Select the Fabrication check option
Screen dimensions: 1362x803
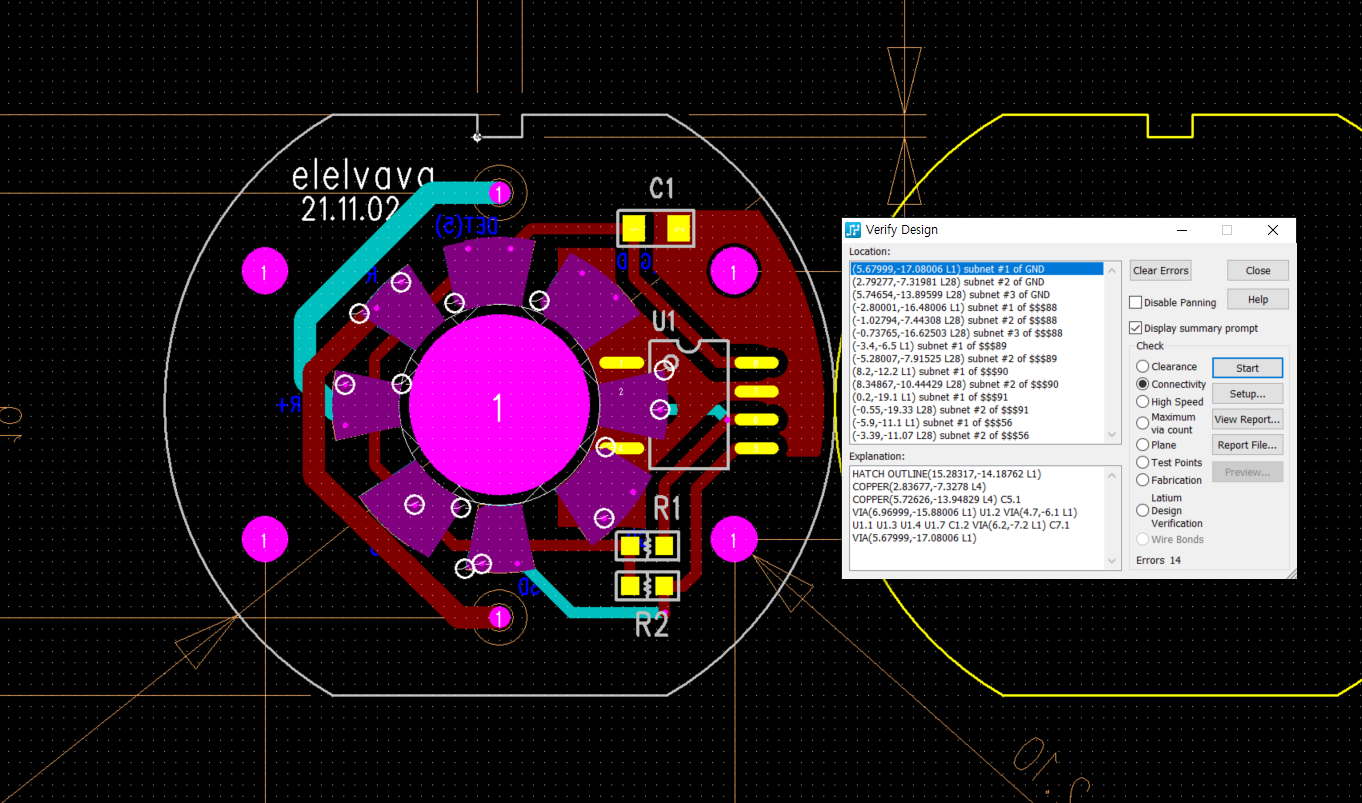click(x=1142, y=480)
